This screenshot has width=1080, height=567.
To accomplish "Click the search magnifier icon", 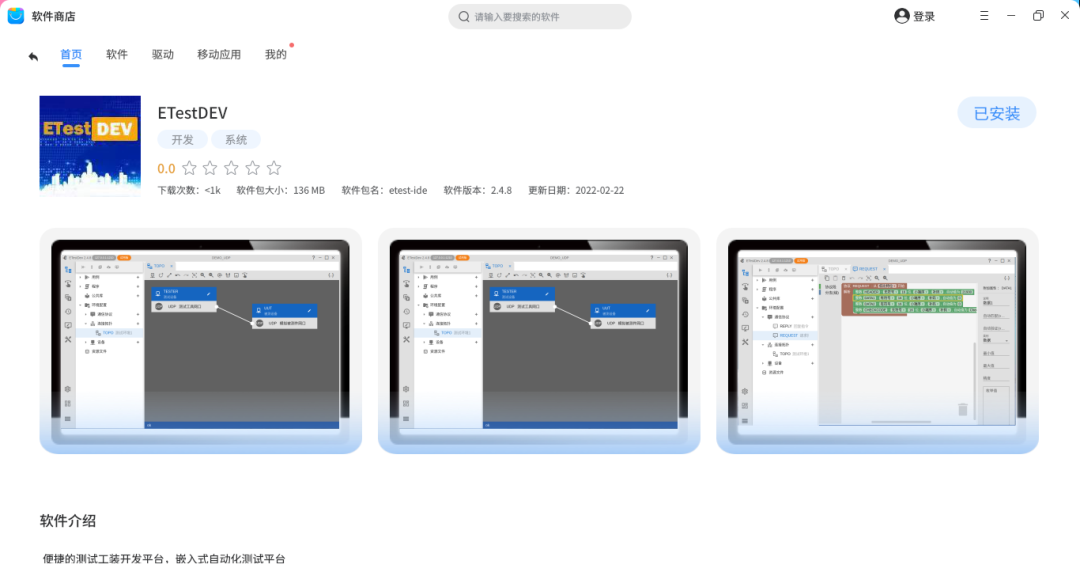I will [464, 17].
